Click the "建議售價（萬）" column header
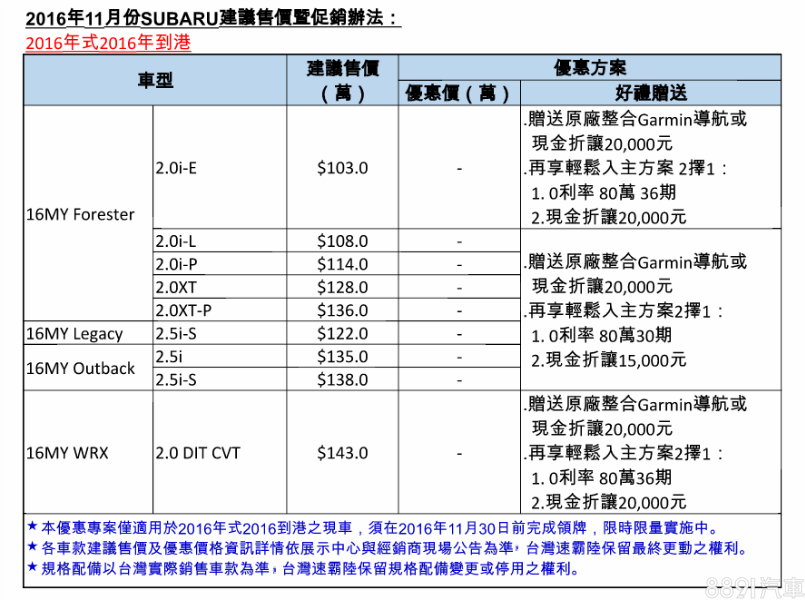Image resolution: width=805 pixels, height=600 pixels. pyautogui.click(x=342, y=80)
